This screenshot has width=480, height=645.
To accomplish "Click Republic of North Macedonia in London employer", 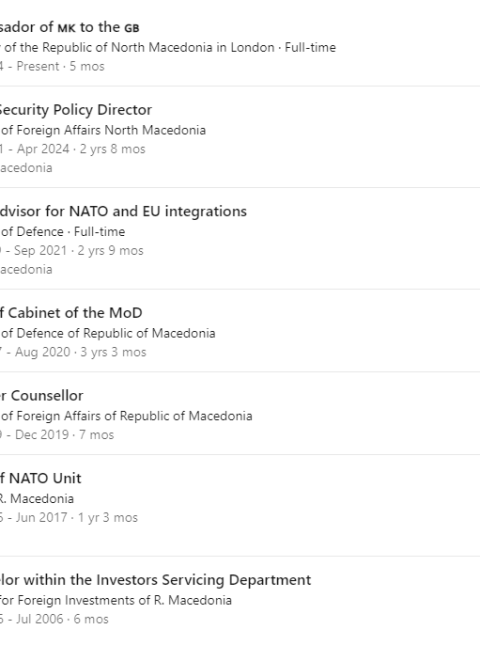I will pos(168,47).
